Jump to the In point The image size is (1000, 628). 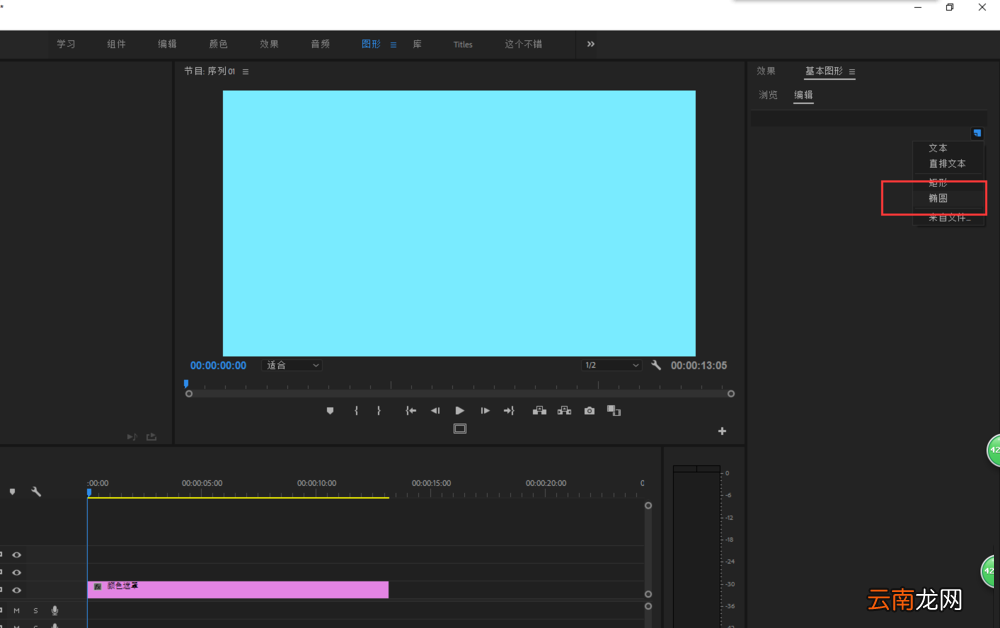pos(411,411)
